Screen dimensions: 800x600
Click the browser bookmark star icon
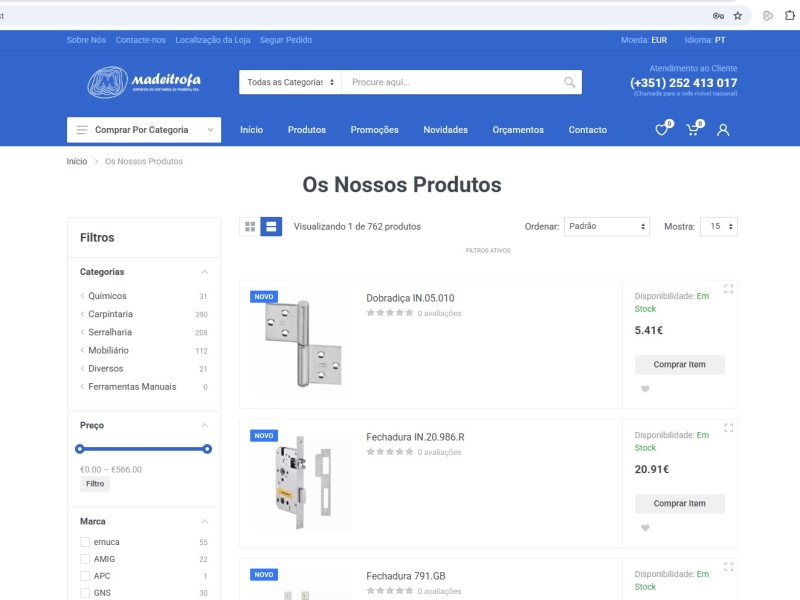click(738, 16)
